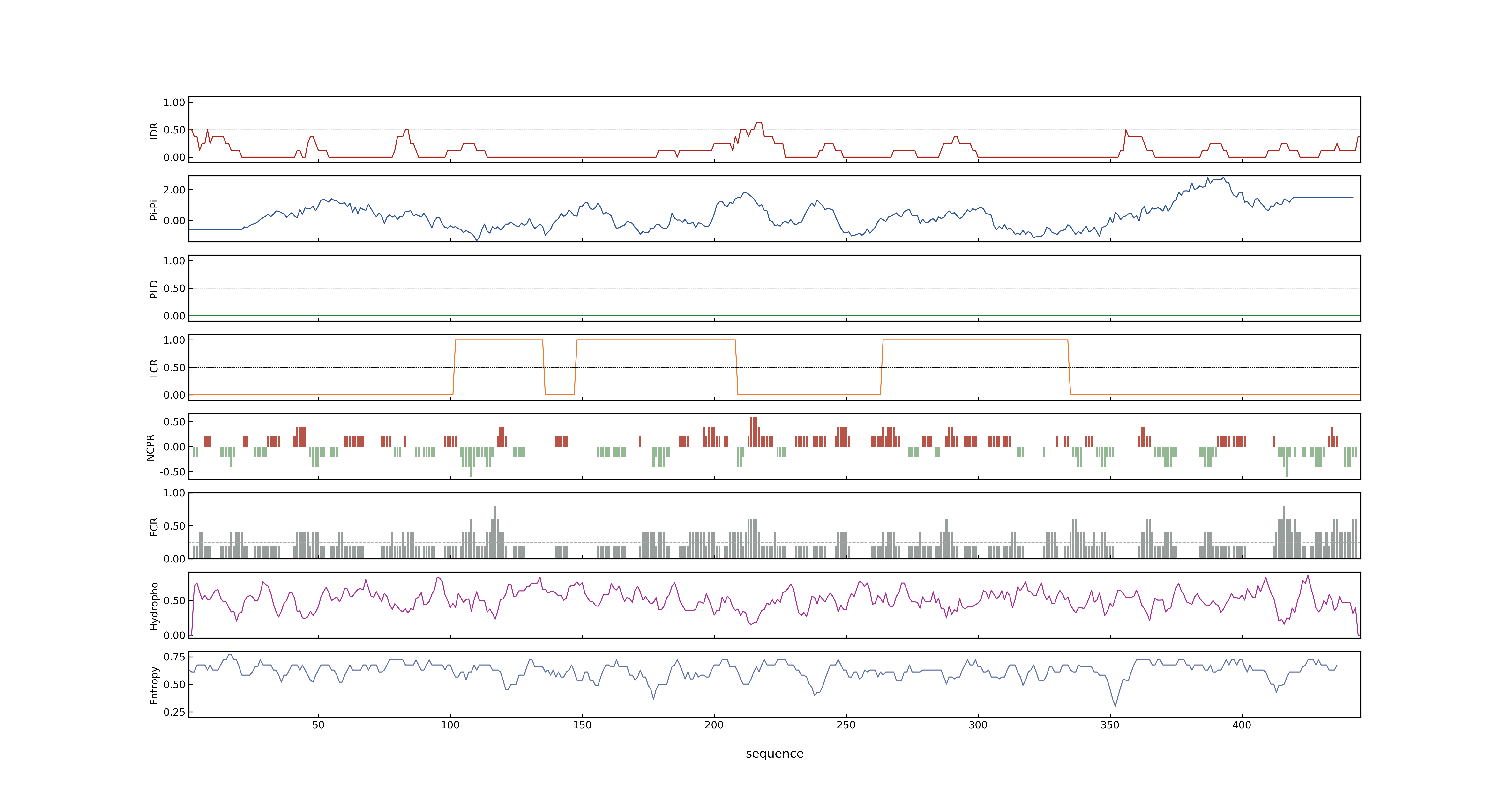Click the 0.50 tick of the Entropy panel
This screenshot has width=1512, height=806.
pos(174,685)
